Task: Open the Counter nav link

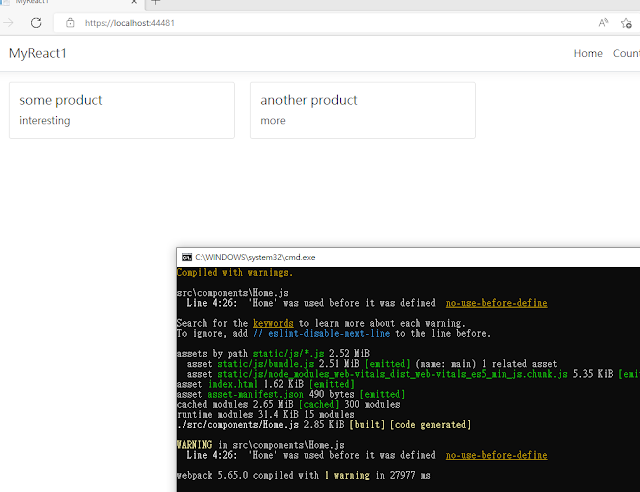Action: [x=626, y=53]
